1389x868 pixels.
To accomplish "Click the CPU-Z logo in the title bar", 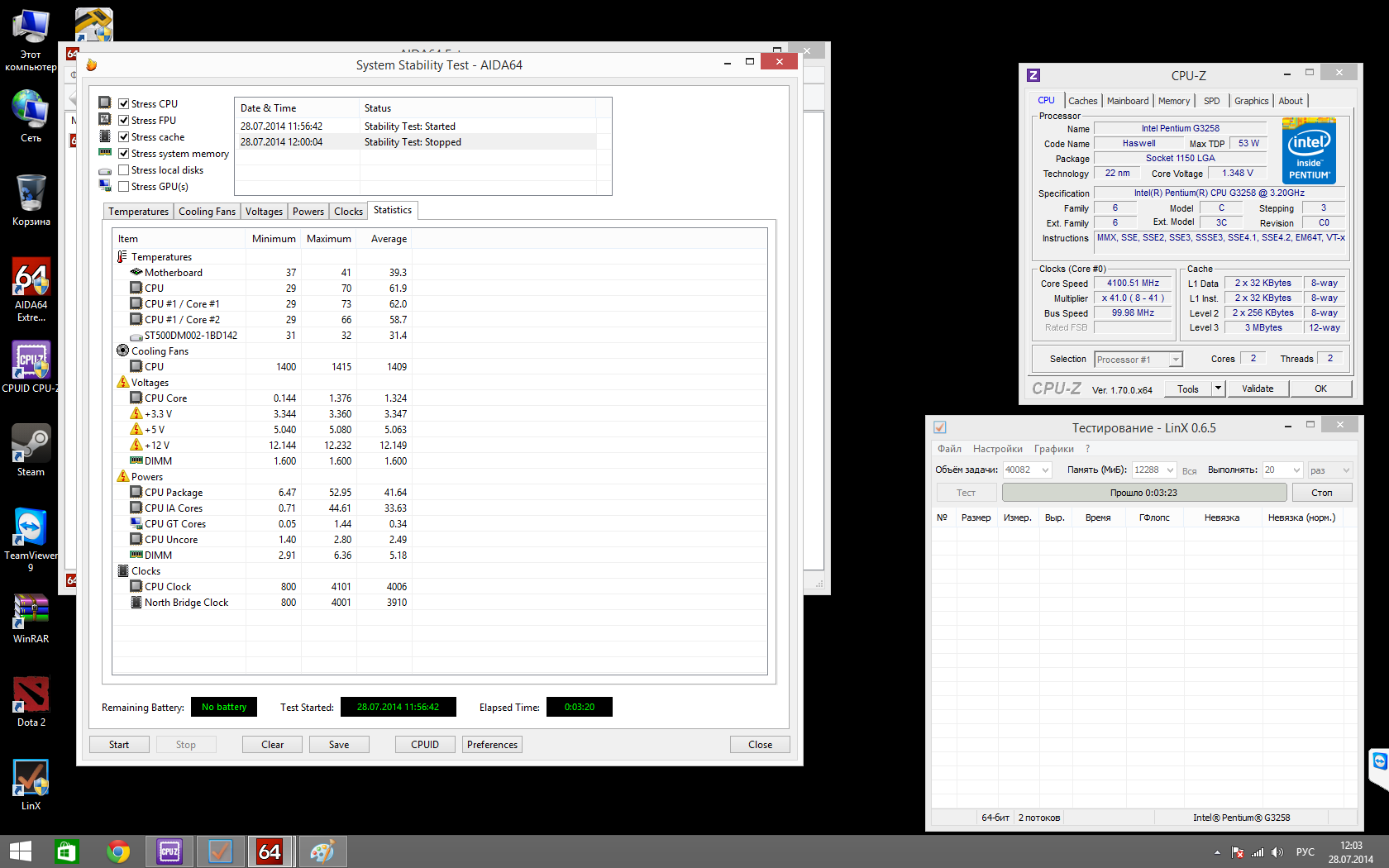I will tap(1033, 75).
